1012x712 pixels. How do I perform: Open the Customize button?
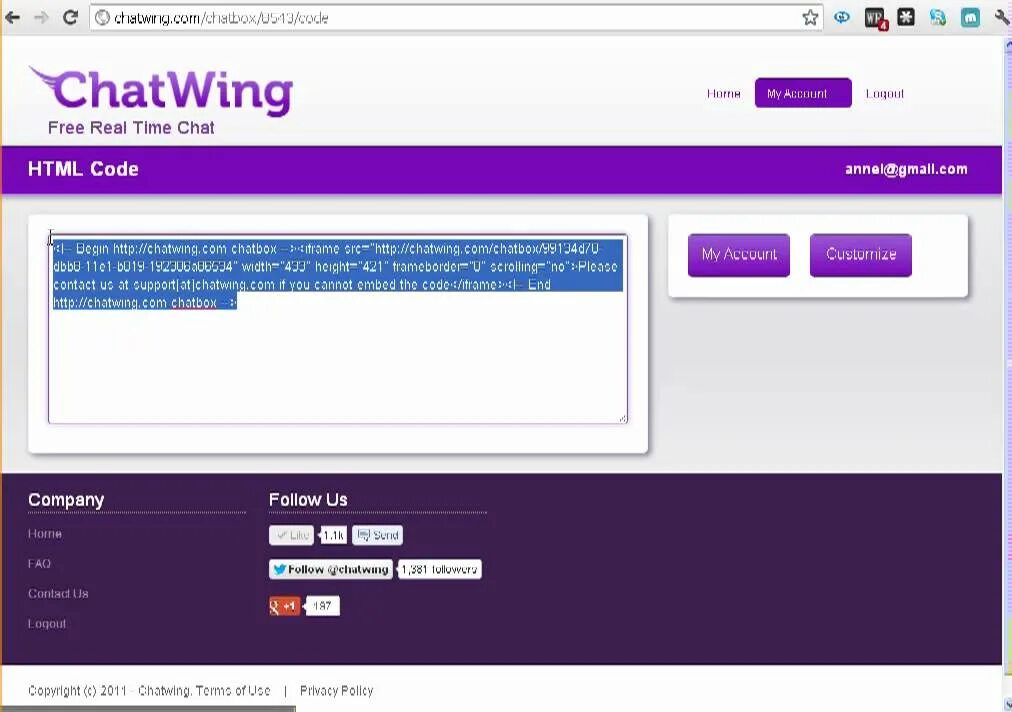[861, 254]
